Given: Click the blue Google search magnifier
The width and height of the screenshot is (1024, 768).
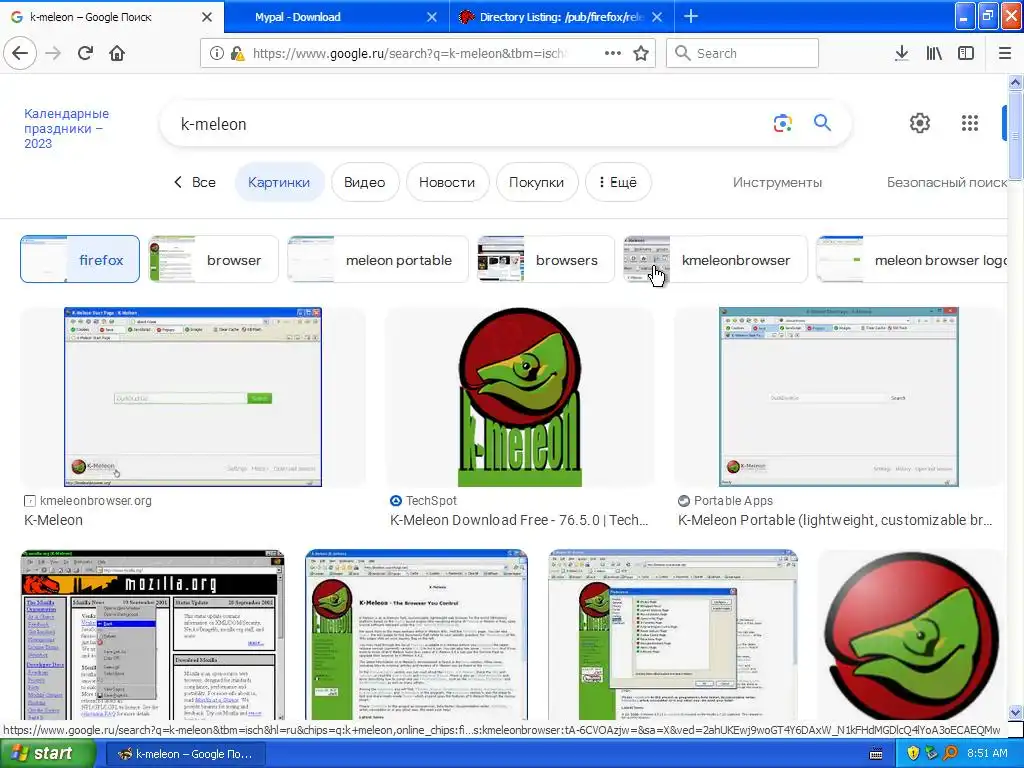Looking at the screenshot, I should click(x=822, y=122).
